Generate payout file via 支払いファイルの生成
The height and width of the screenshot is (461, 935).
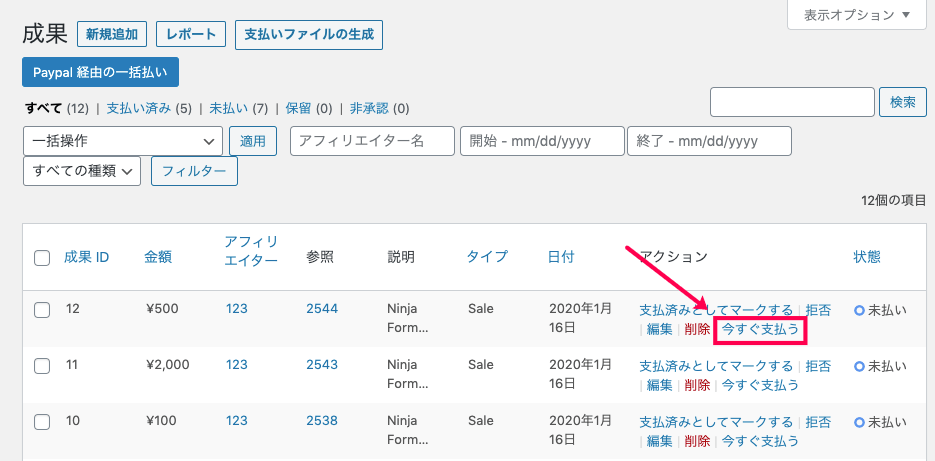(x=309, y=35)
